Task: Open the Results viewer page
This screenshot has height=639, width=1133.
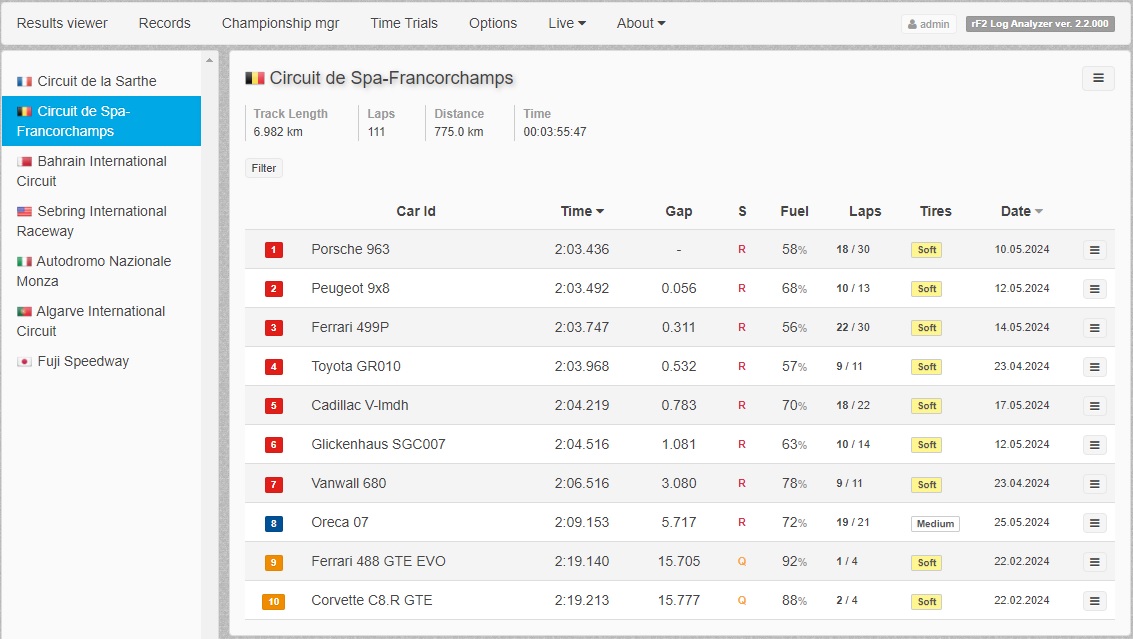Action: (x=62, y=23)
